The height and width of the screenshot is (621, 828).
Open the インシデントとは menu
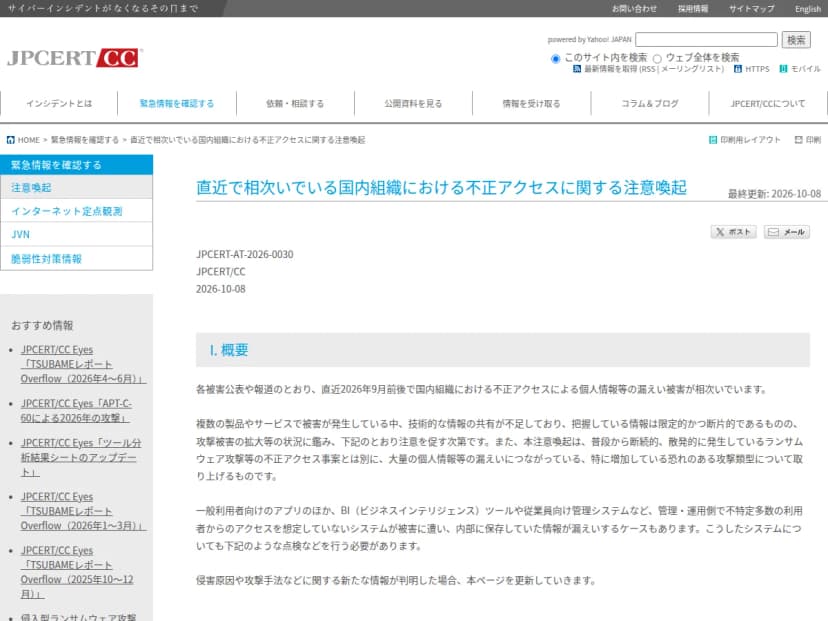tap(59, 104)
